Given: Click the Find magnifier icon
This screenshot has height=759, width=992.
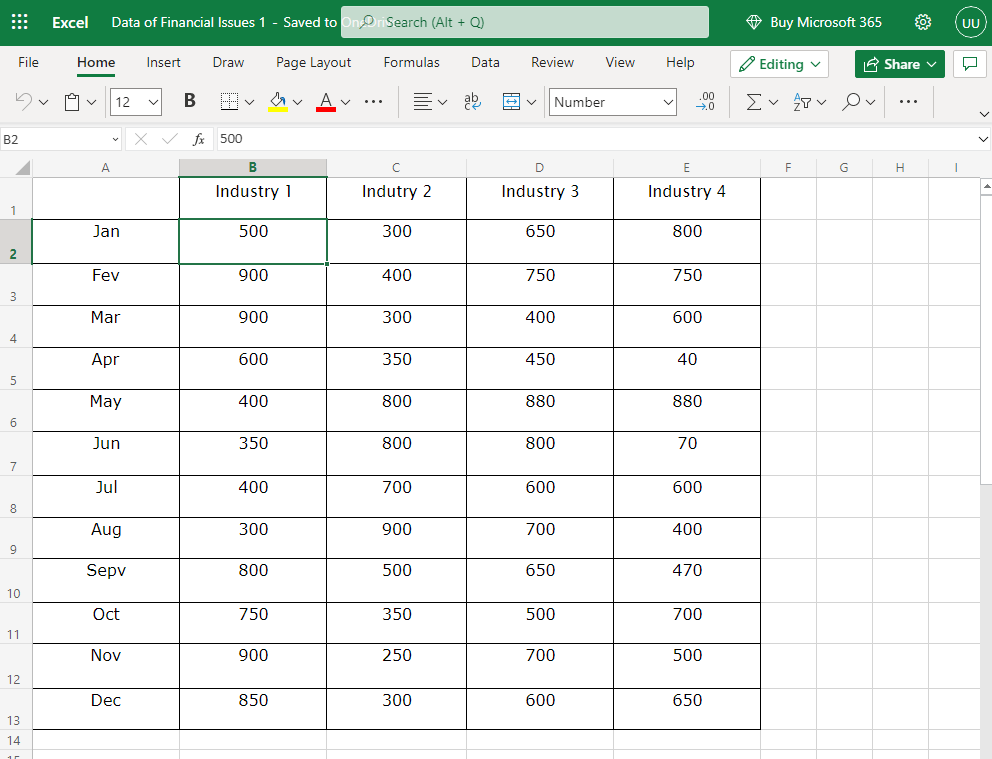Looking at the screenshot, I should point(851,101).
